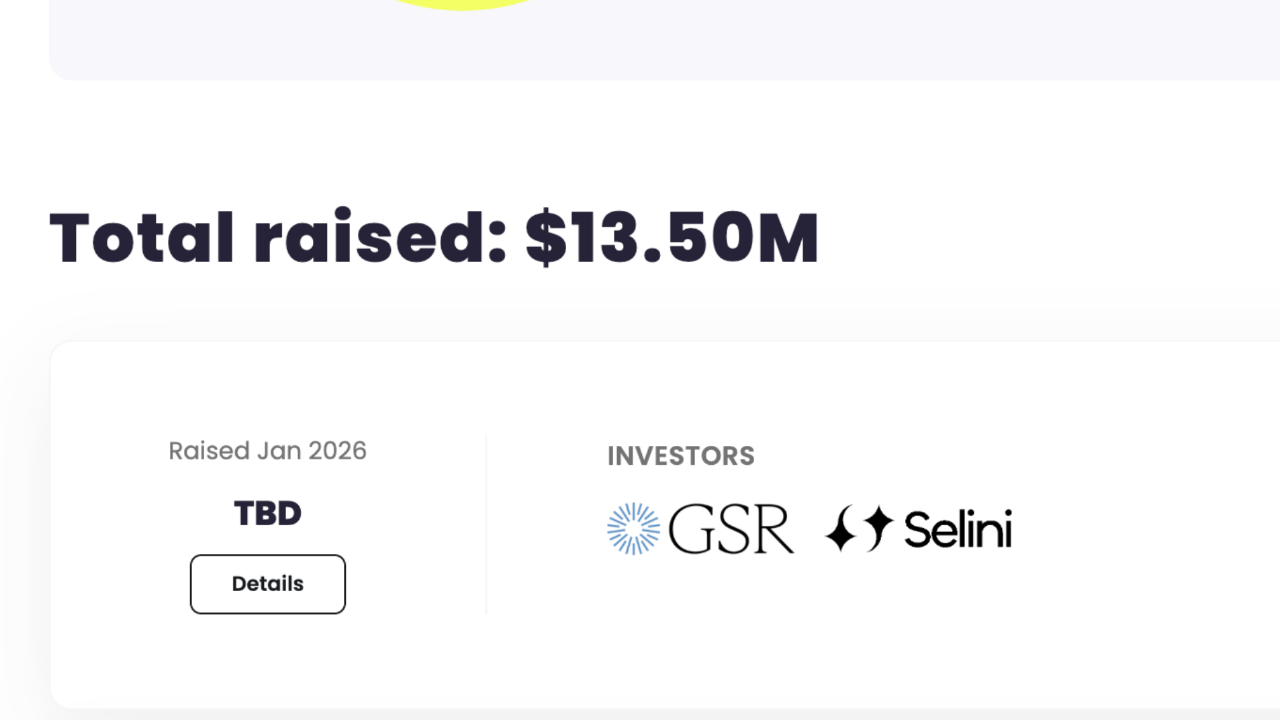Viewport: 1280px width, 720px height.
Task: Click the yellow shape at top
Action: pos(462,4)
